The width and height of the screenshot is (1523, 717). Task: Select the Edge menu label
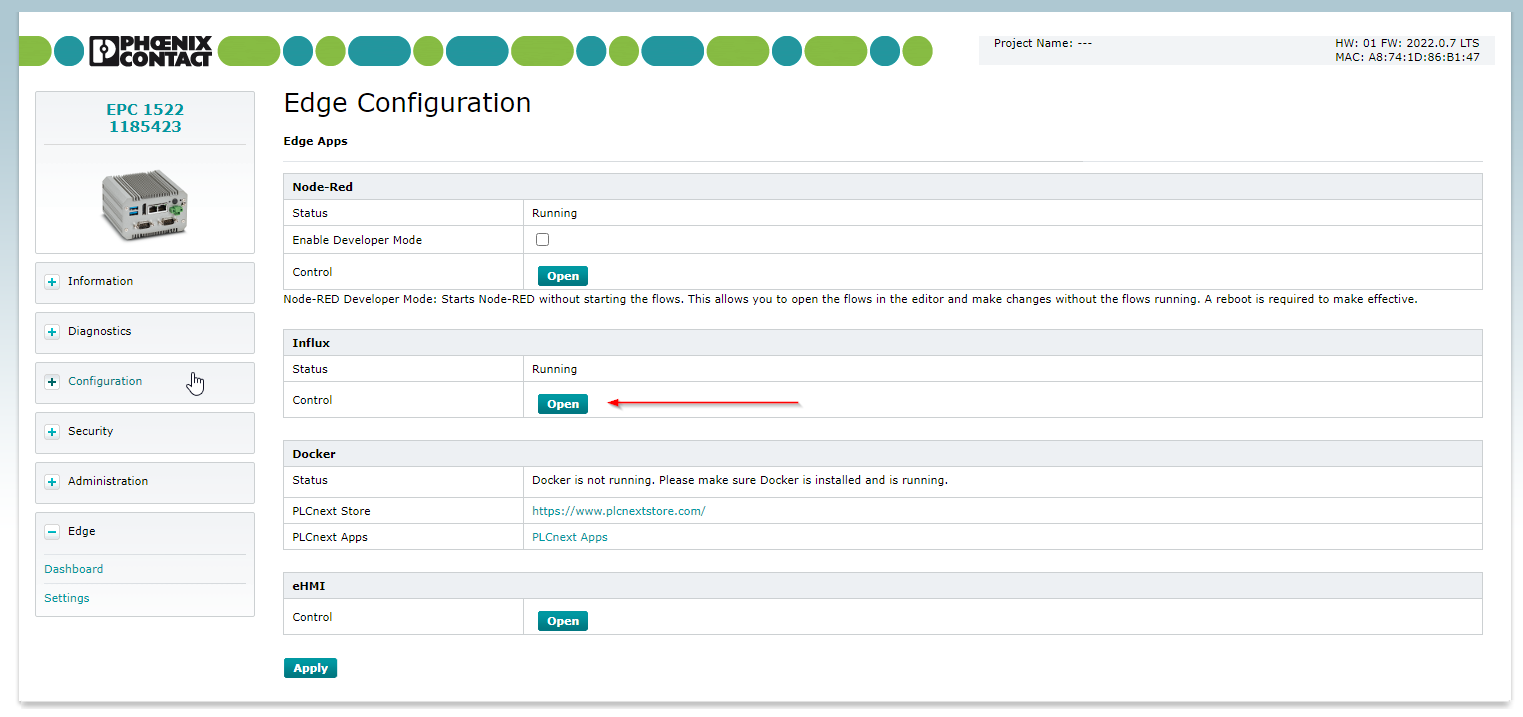(82, 531)
